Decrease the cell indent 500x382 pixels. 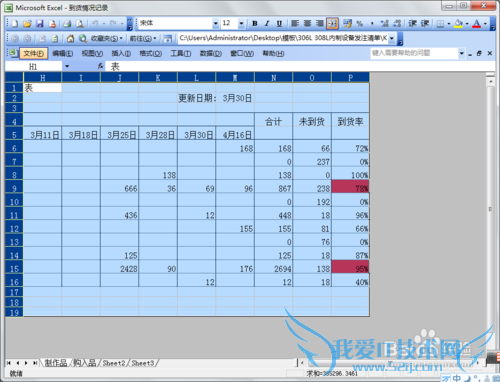[413, 23]
